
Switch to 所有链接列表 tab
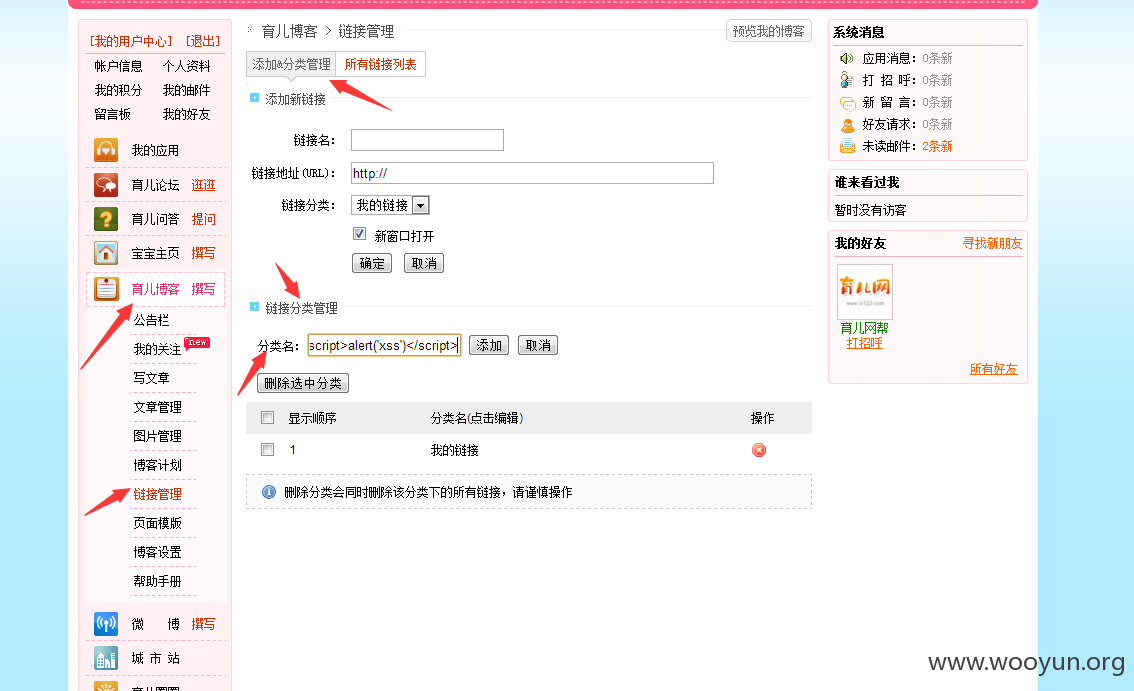(x=380, y=64)
